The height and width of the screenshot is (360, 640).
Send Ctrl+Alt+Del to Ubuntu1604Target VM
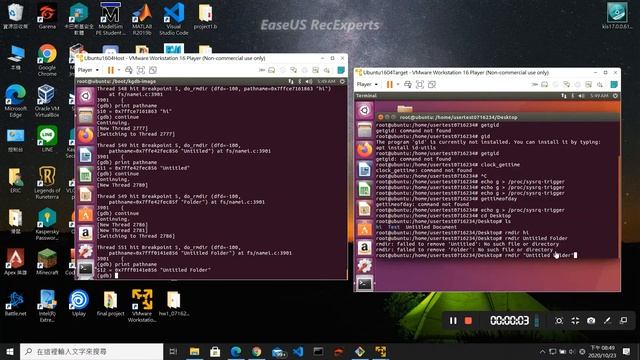click(x=408, y=84)
